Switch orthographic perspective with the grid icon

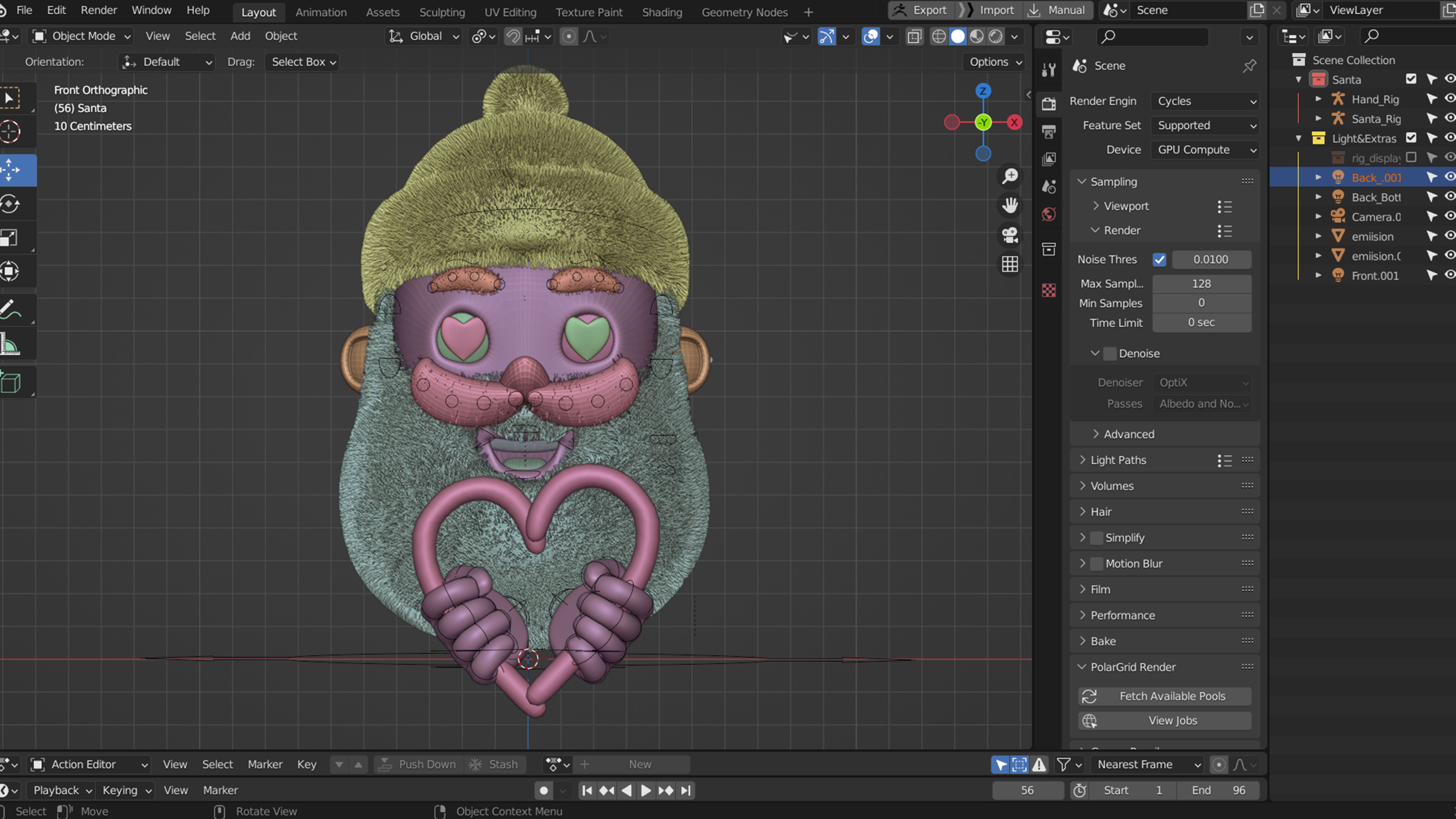point(1010,264)
